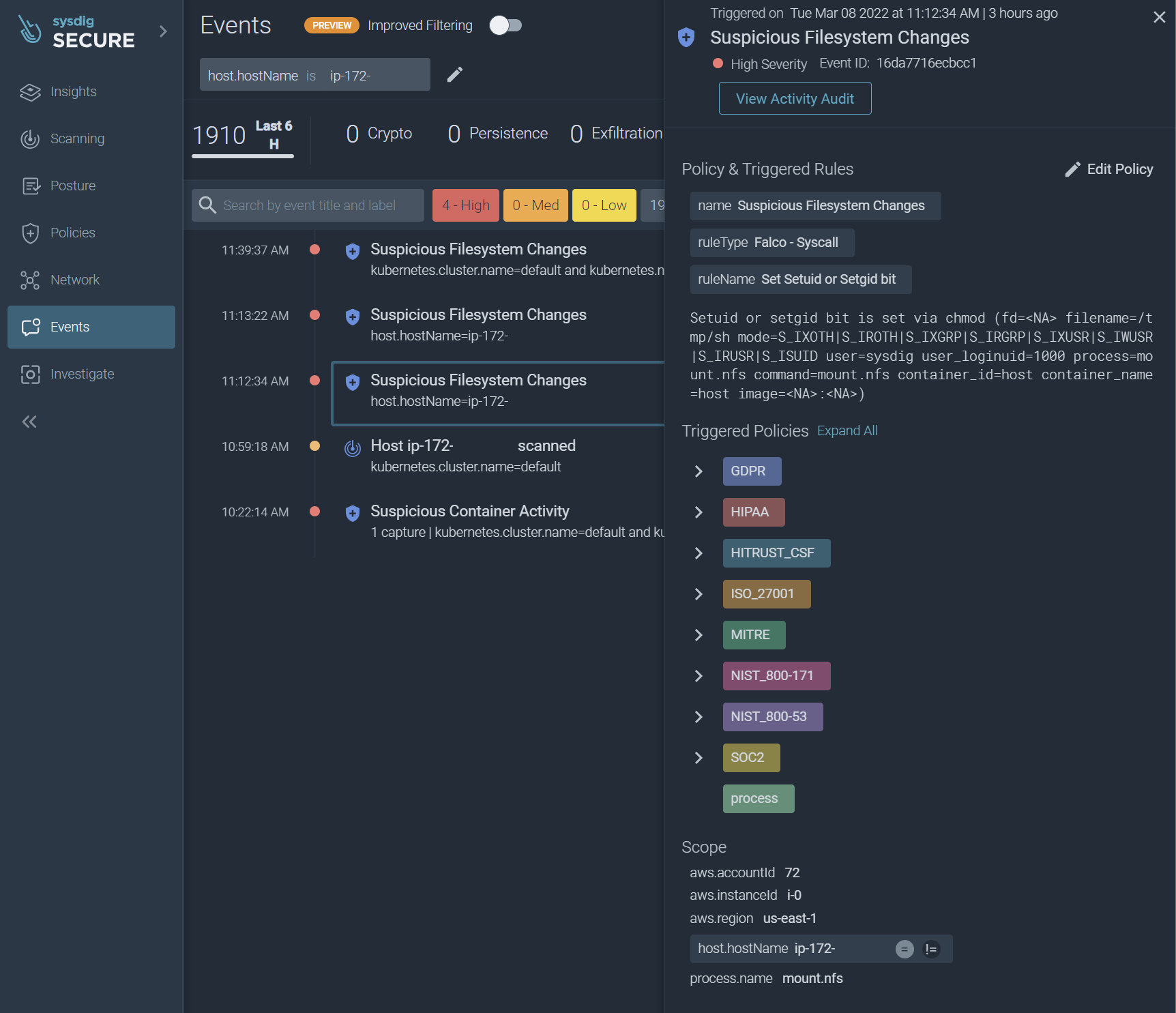This screenshot has height=1013, width=1176.
Task: Toggle the 0 - Med severity filter
Action: click(x=535, y=205)
